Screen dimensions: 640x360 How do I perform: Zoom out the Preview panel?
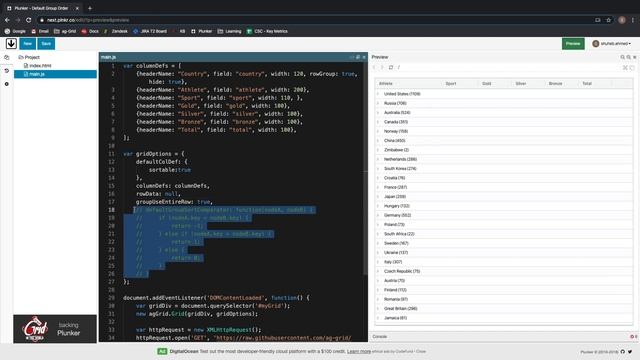pyautogui.click(x=629, y=57)
